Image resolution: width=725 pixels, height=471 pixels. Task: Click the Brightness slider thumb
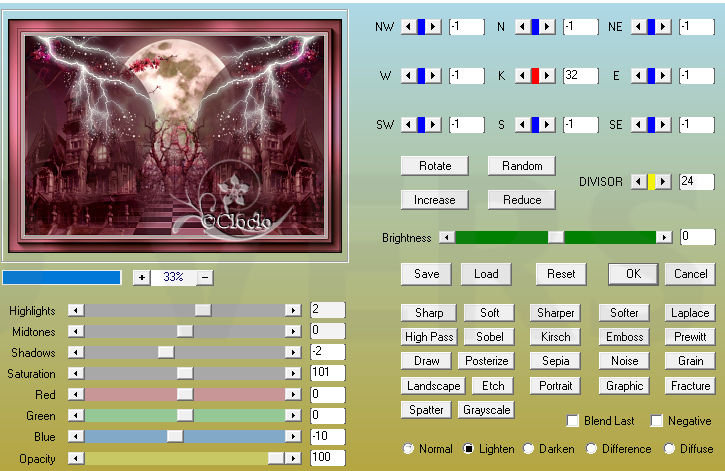click(x=556, y=238)
